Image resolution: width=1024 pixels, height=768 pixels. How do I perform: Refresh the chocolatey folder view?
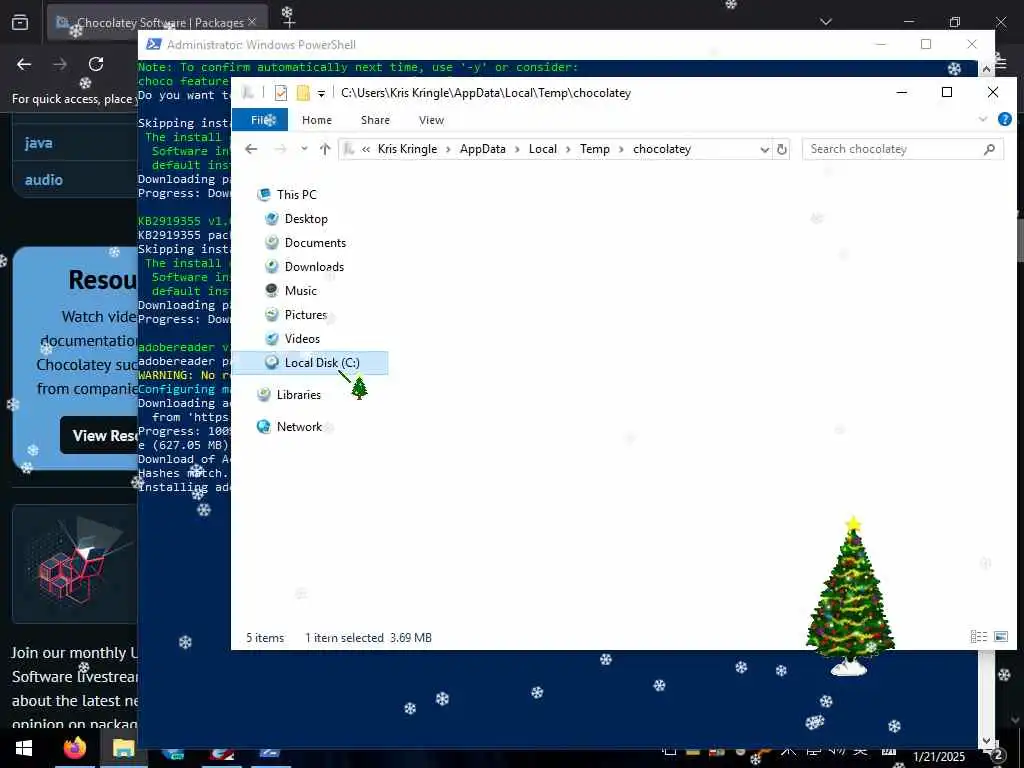point(782,150)
